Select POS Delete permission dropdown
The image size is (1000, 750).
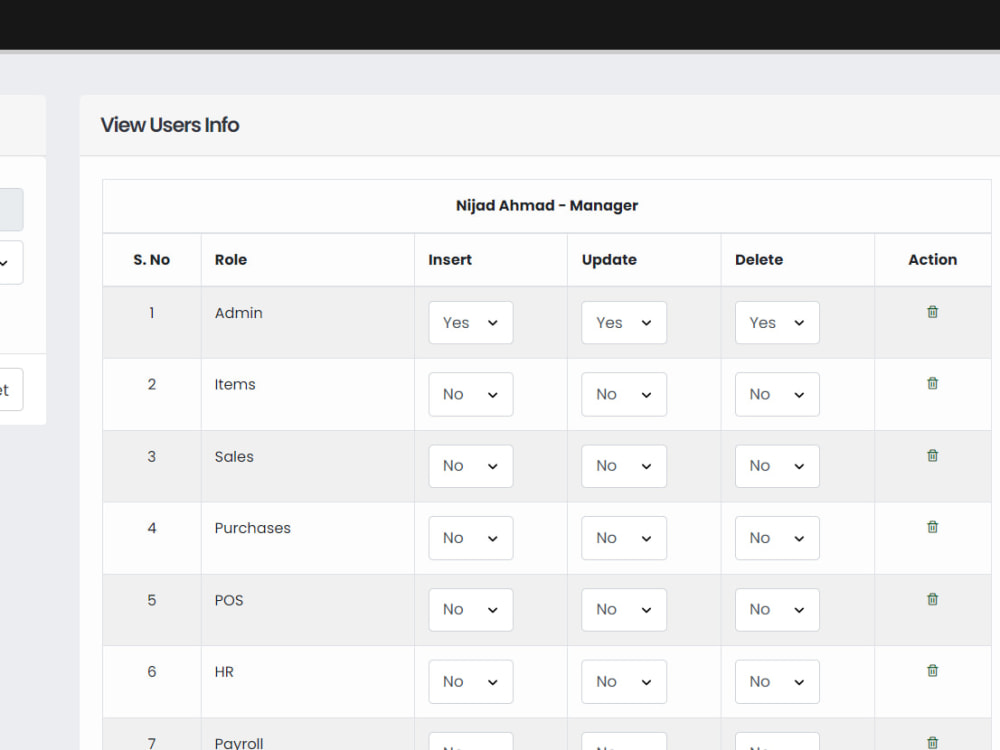(777, 610)
